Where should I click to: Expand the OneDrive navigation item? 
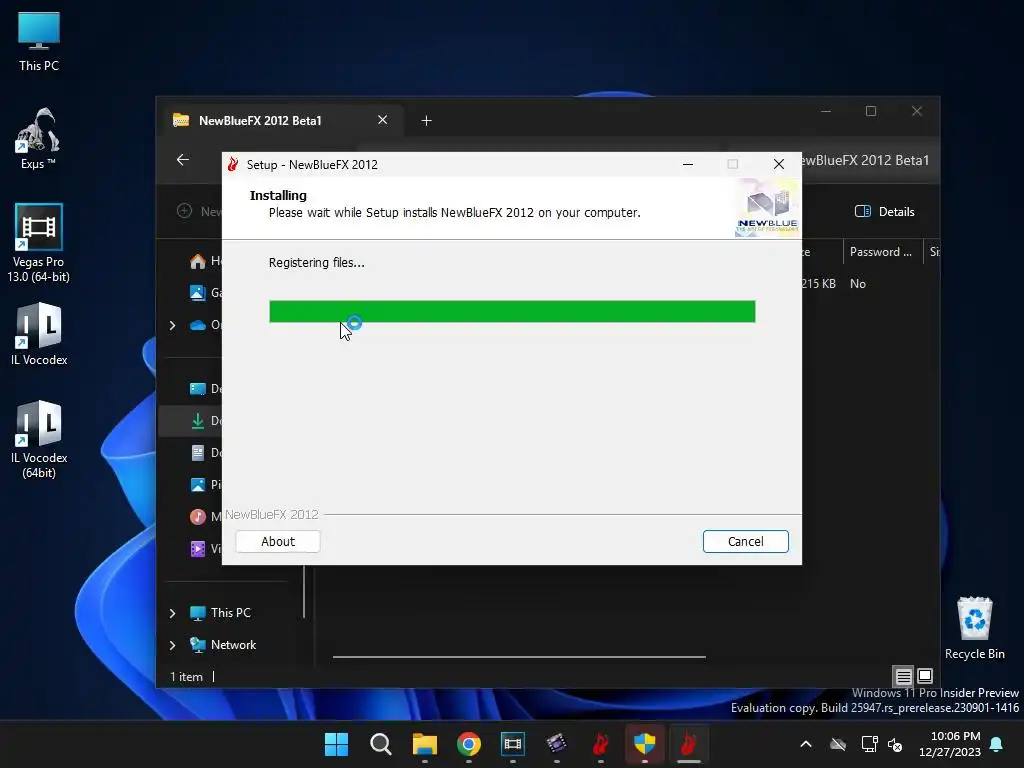(x=172, y=325)
